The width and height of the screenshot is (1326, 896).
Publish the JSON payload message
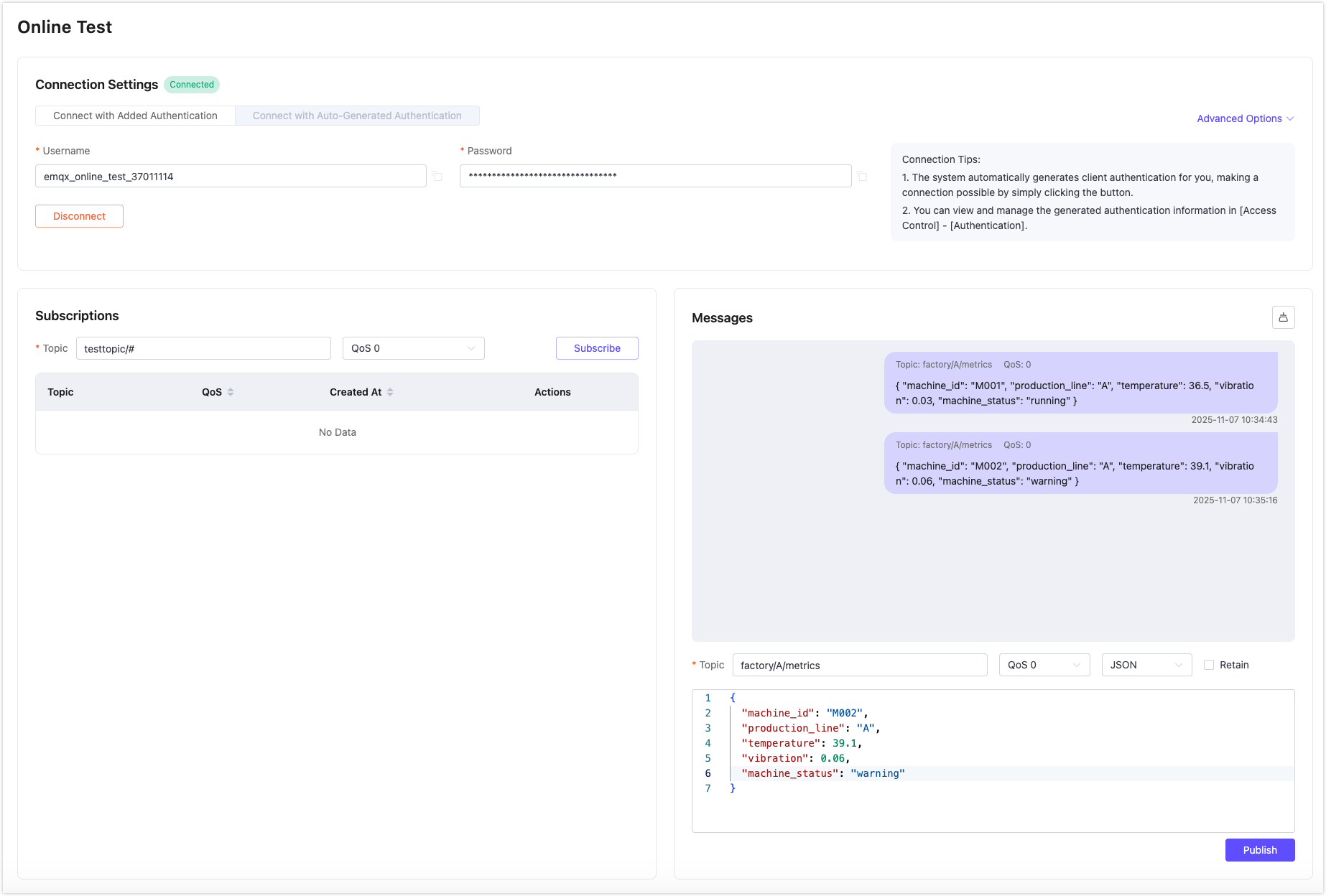pos(1259,850)
